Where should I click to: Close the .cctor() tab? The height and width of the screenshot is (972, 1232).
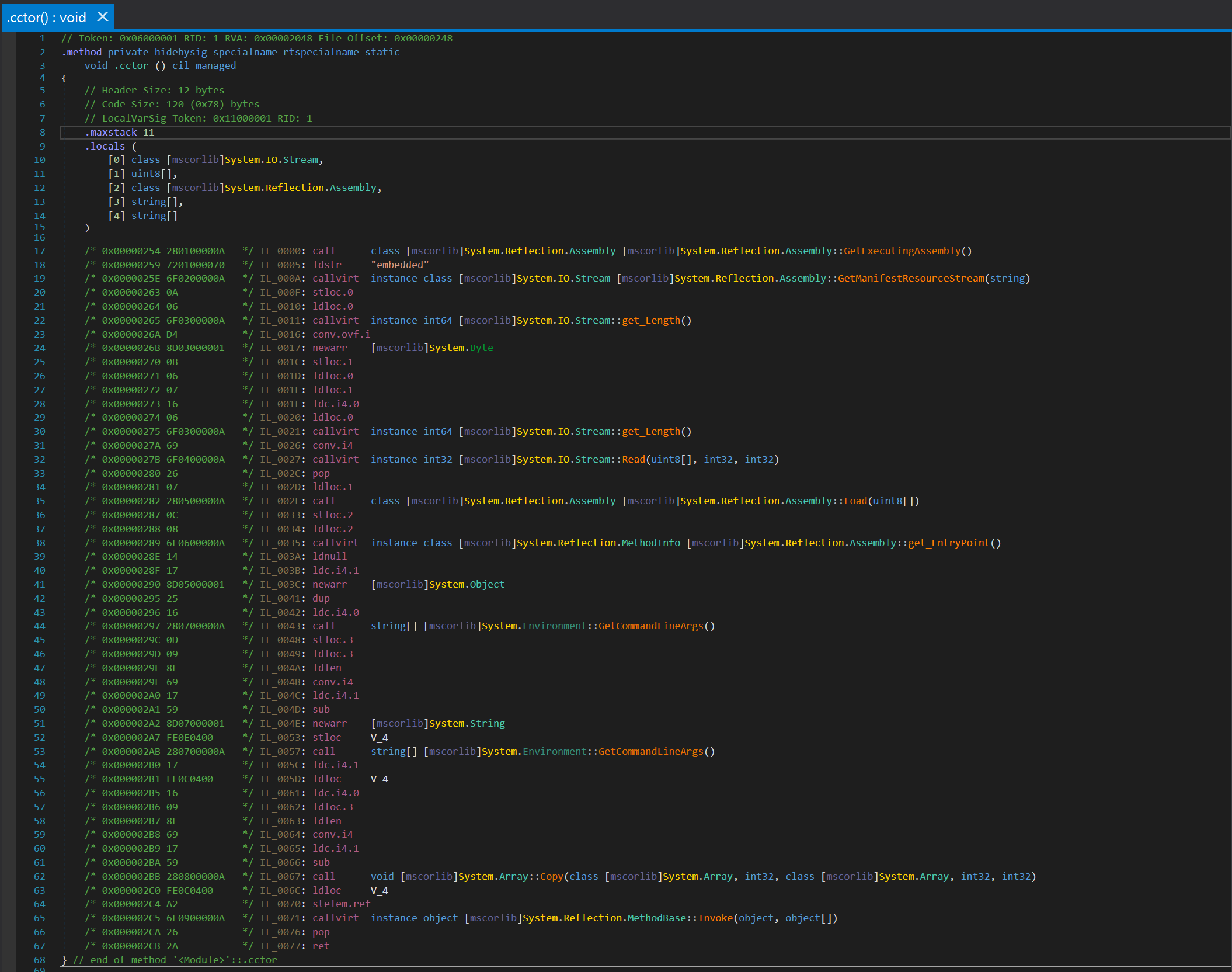[103, 16]
